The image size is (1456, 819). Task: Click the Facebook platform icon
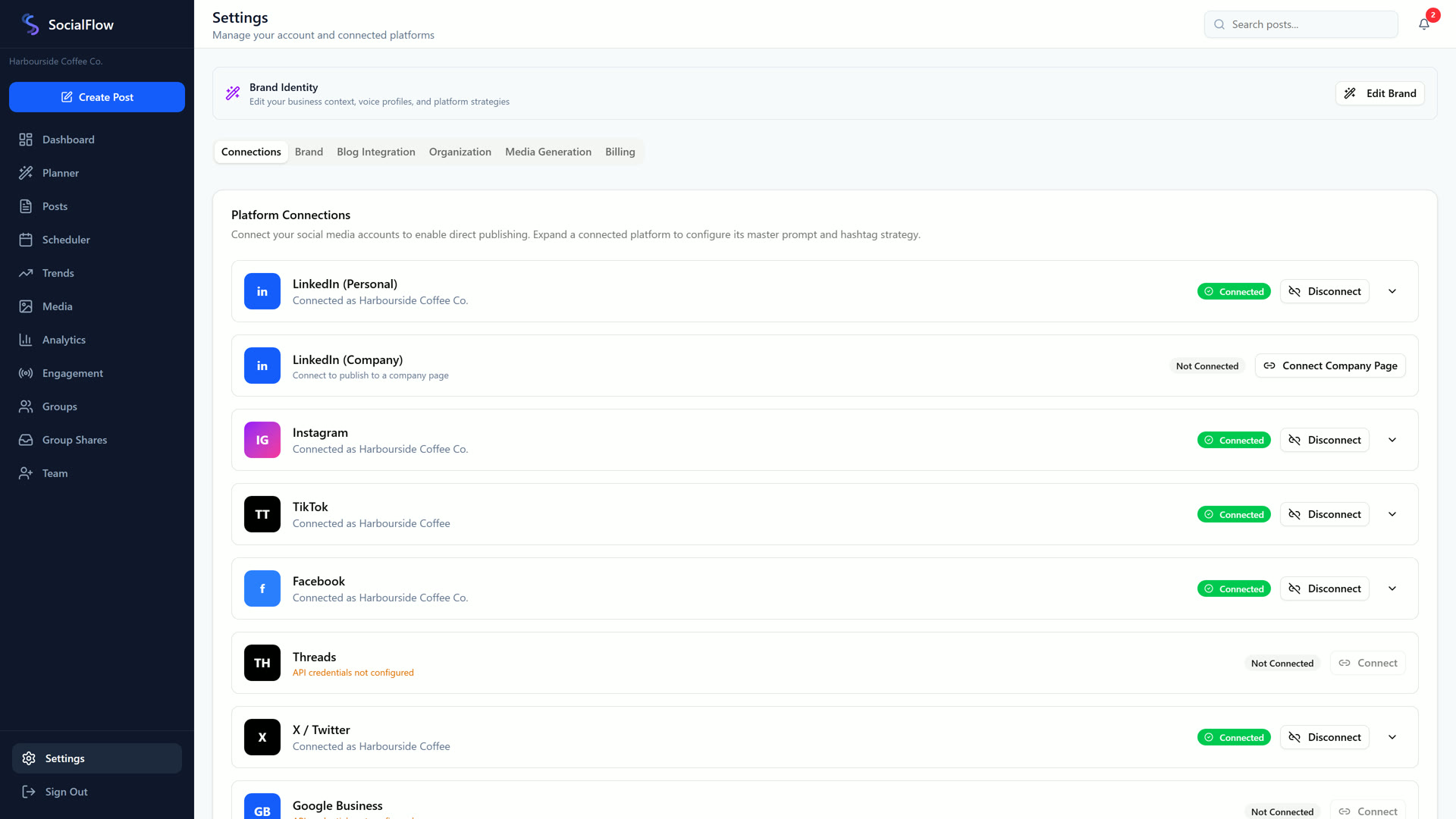262,588
